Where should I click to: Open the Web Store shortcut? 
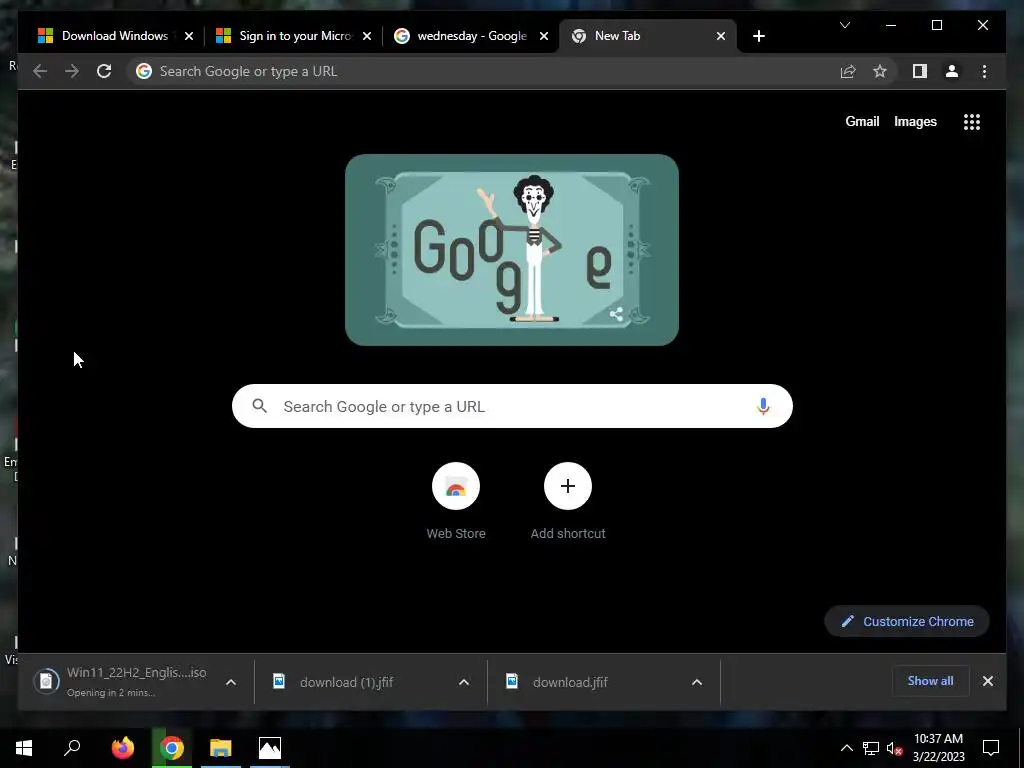tap(456, 501)
